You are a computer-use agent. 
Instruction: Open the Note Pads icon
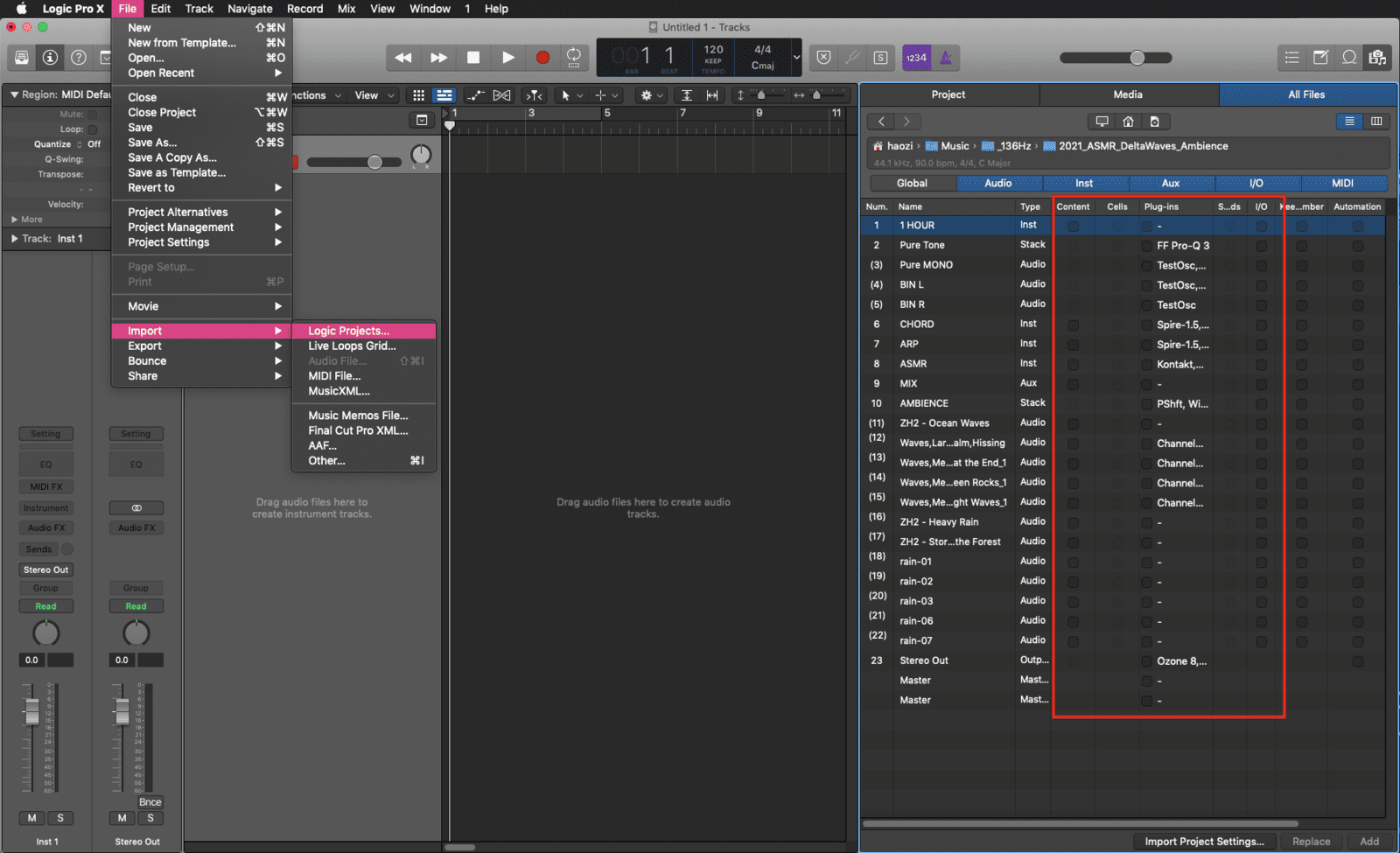click(x=1320, y=58)
